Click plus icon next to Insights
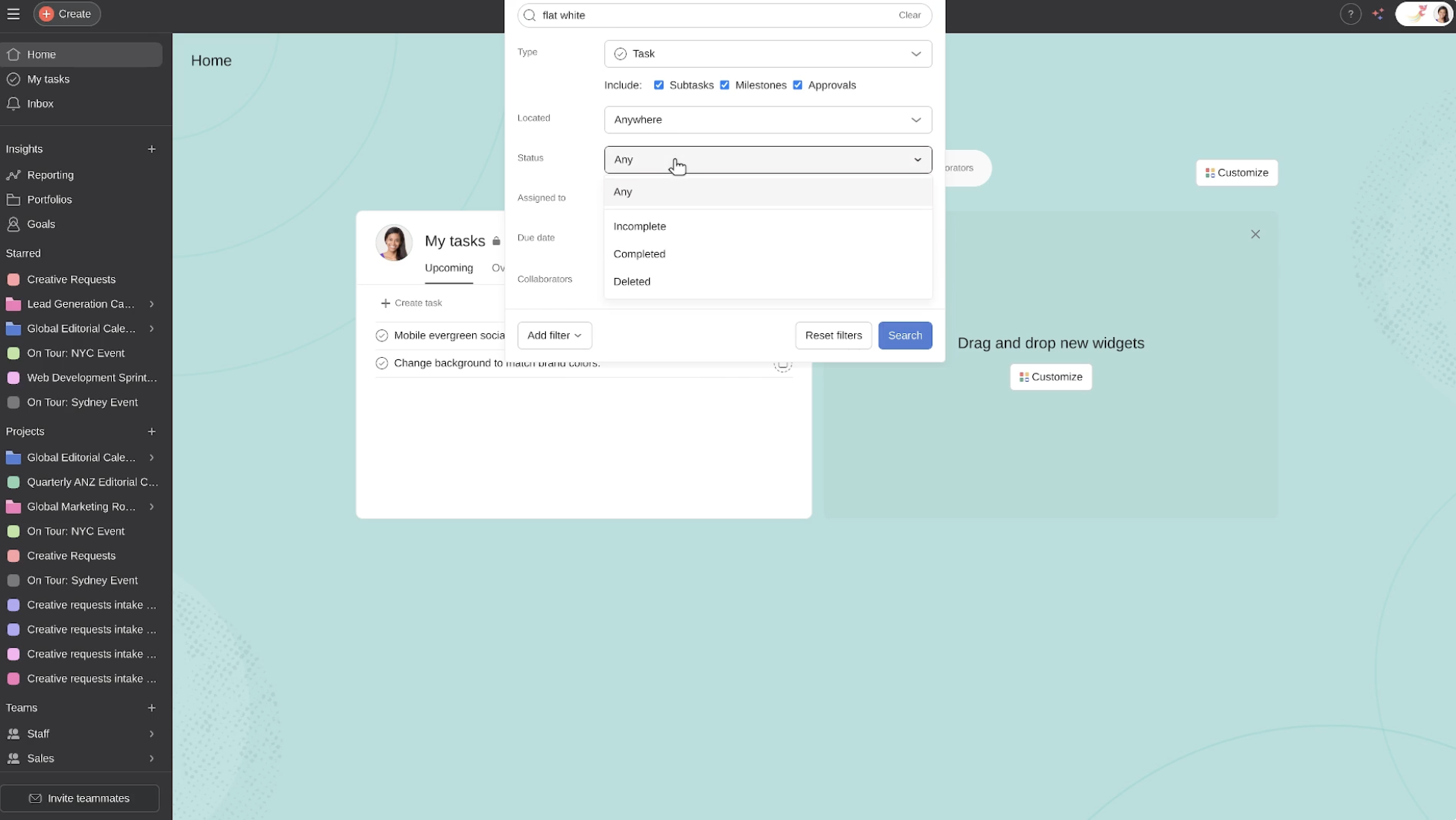Image resolution: width=1456 pixels, height=820 pixels. [151, 149]
